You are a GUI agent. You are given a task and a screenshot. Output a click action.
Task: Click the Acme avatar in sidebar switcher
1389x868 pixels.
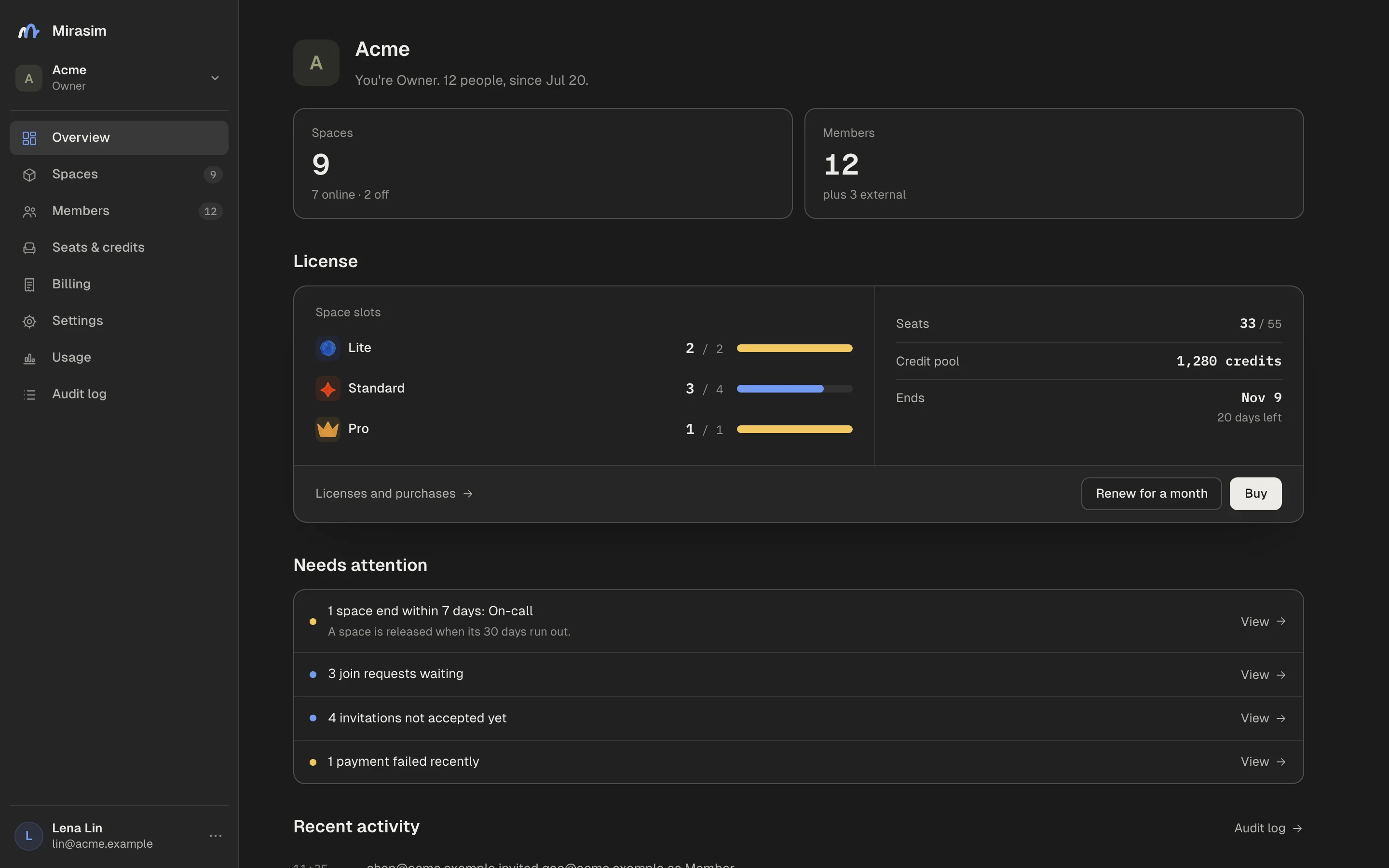(29, 78)
